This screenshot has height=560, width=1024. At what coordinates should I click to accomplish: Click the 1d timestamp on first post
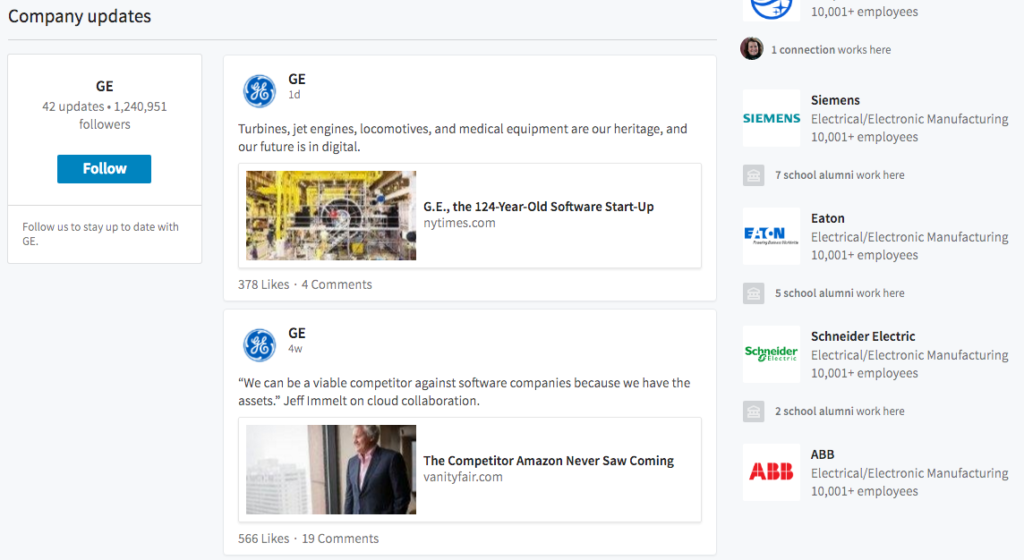[295, 95]
